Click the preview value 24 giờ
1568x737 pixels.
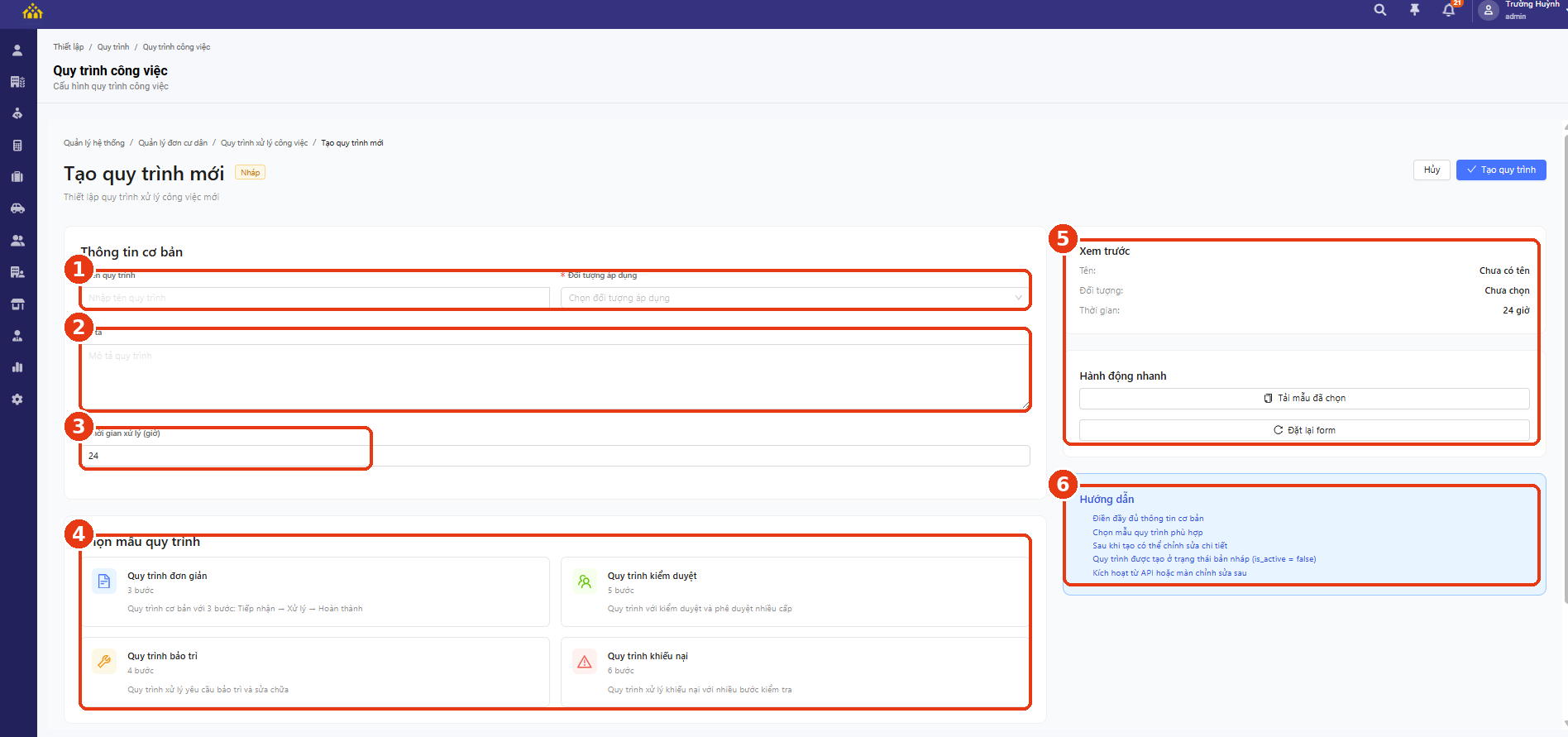[1516, 310]
